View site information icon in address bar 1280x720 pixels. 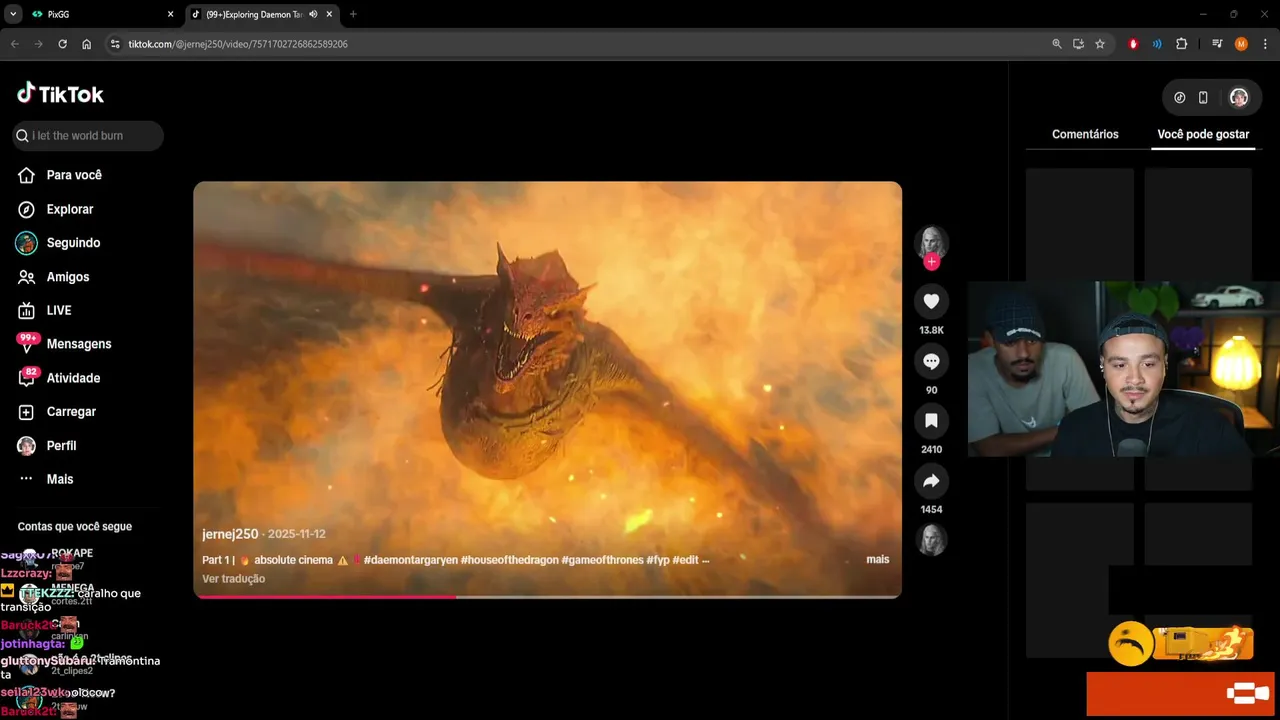point(115,44)
